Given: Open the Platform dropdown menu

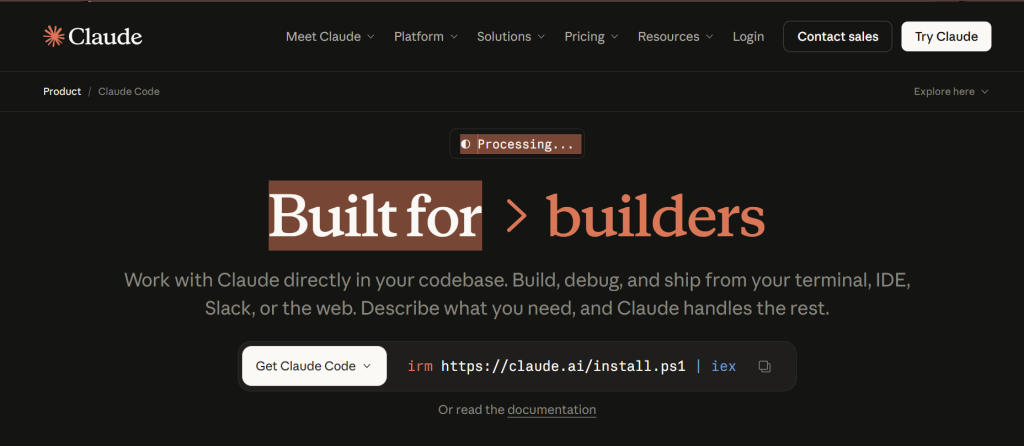Looking at the screenshot, I should [425, 37].
